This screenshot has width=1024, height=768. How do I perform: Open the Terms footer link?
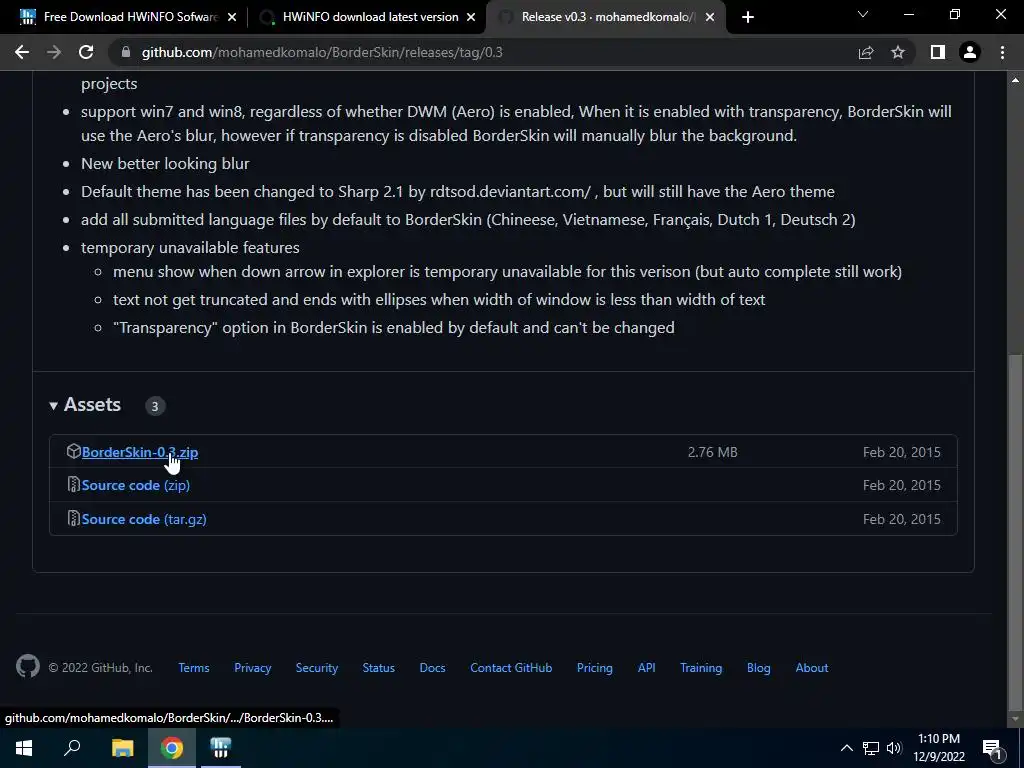pos(194,668)
